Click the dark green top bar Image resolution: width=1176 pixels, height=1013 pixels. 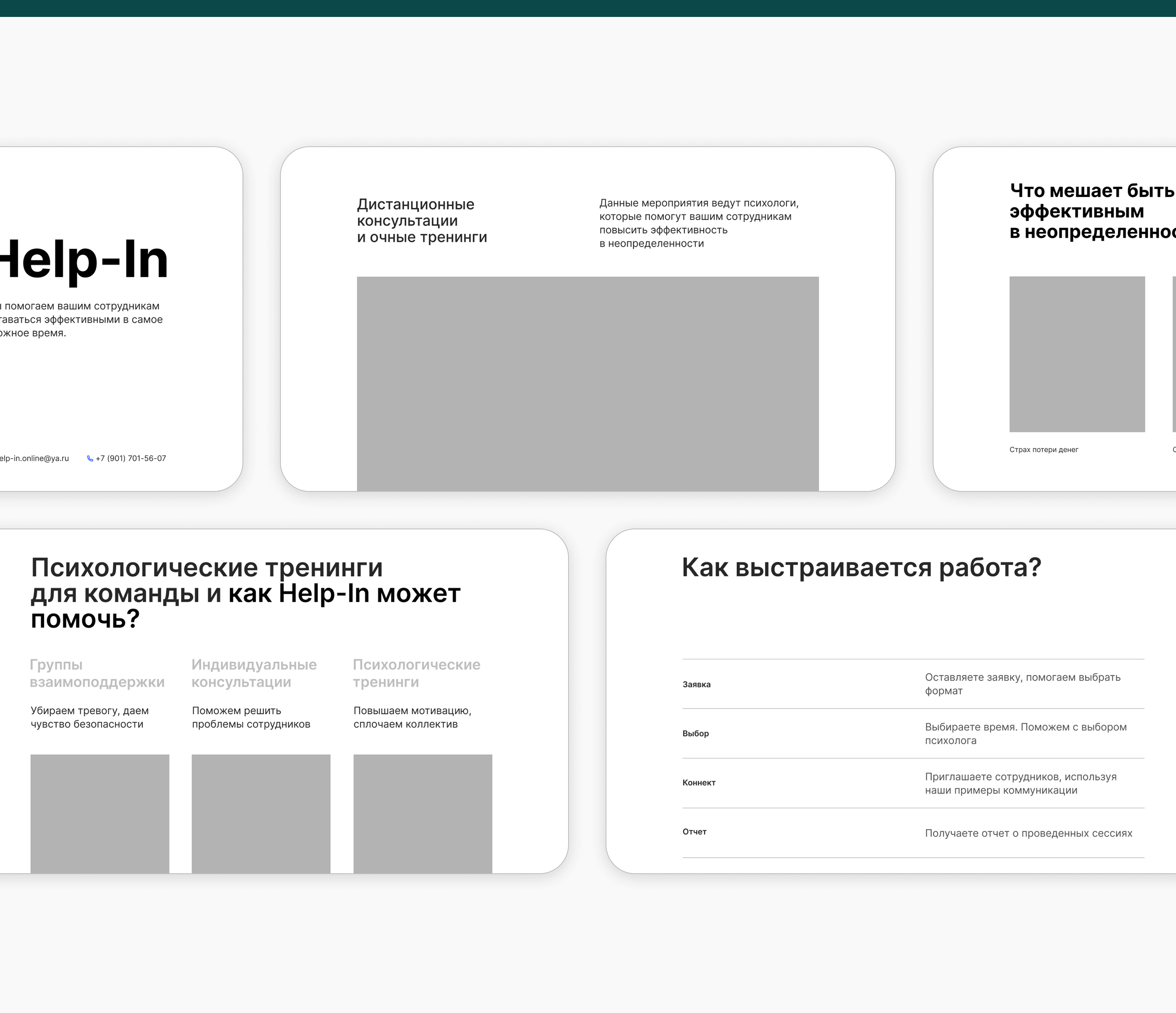pos(588,8)
